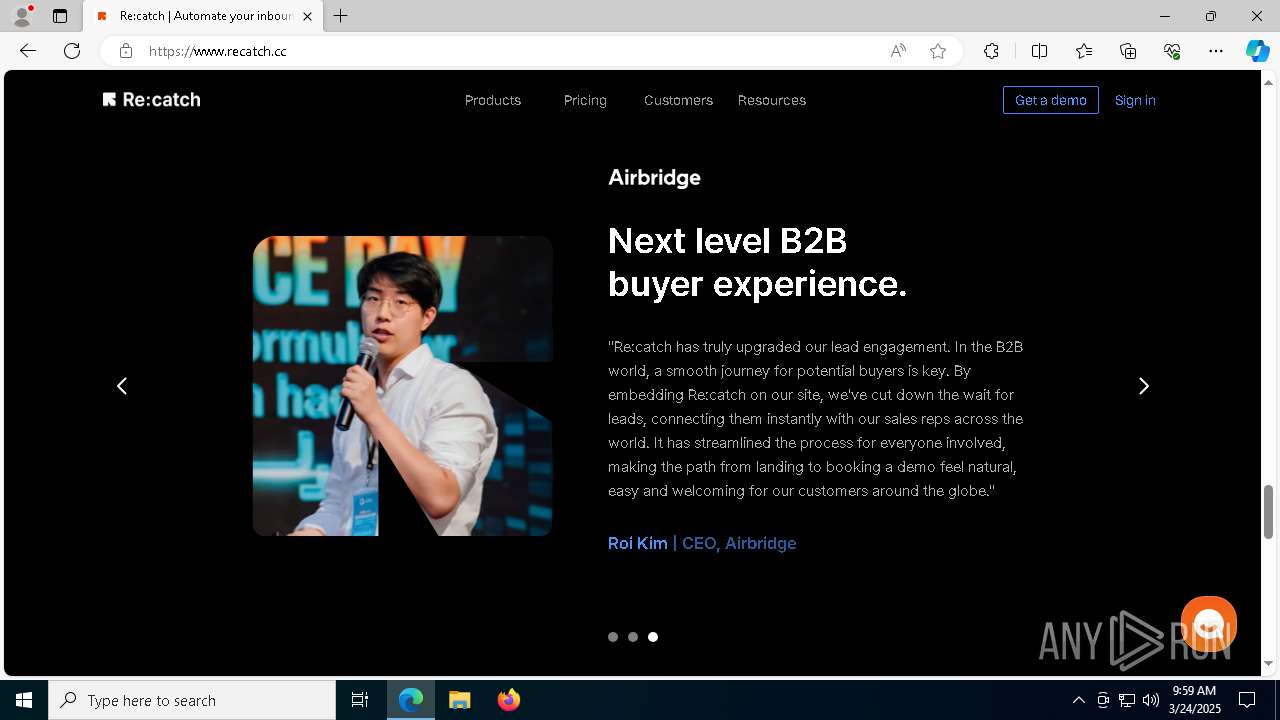Viewport: 1280px width, 720px height.
Task: Add this page to favorites star
Action: click(938, 51)
